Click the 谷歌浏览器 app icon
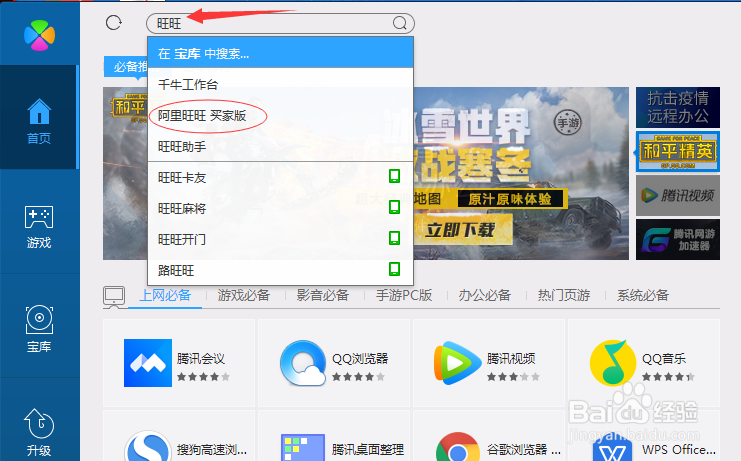Viewport: 741px width, 461px height. (x=457, y=446)
